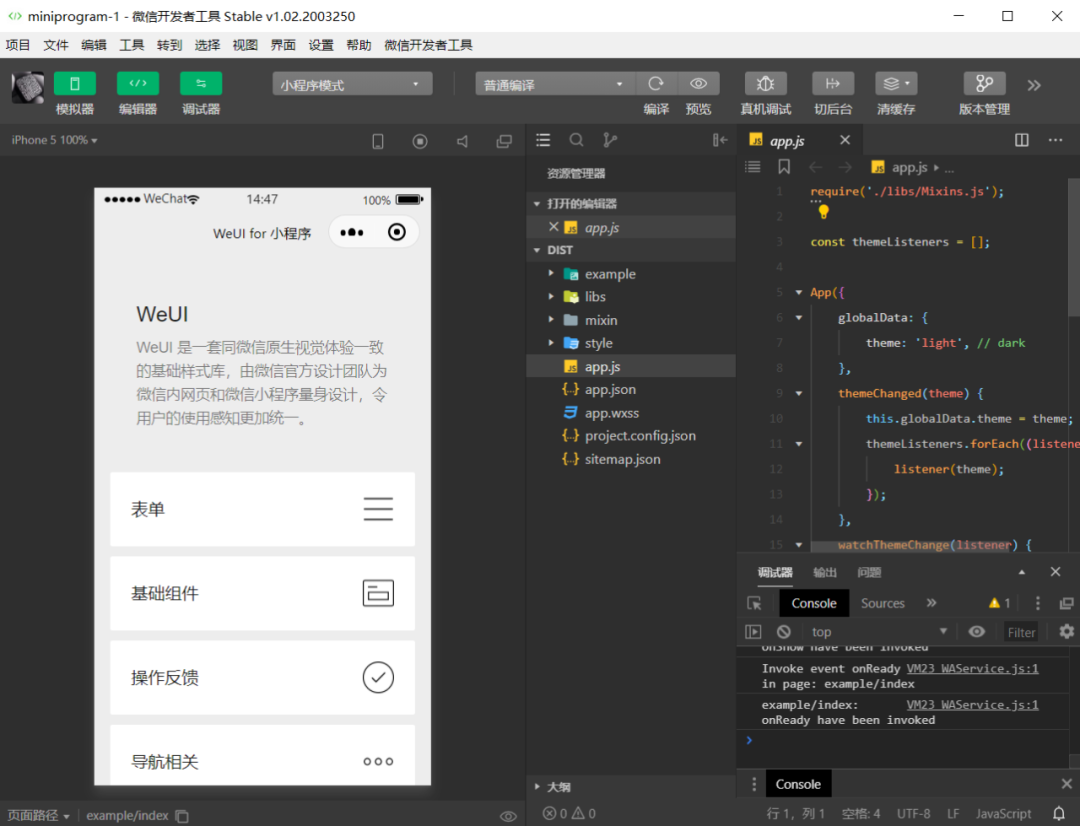Click the editor bookmark icon
The width and height of the screenshot is (1080, 826).
784,167
